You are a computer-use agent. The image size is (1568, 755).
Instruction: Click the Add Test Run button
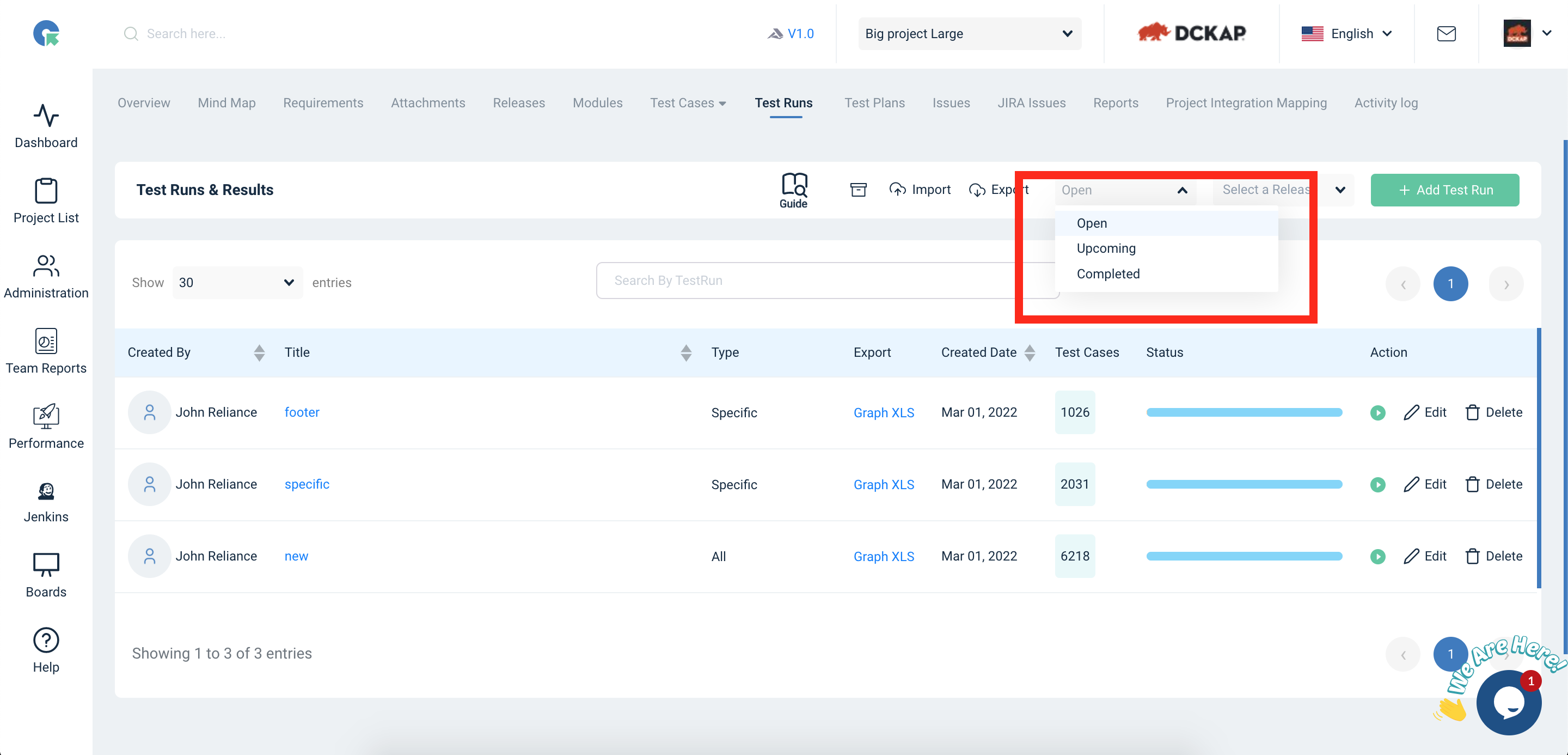[1444, 190]
